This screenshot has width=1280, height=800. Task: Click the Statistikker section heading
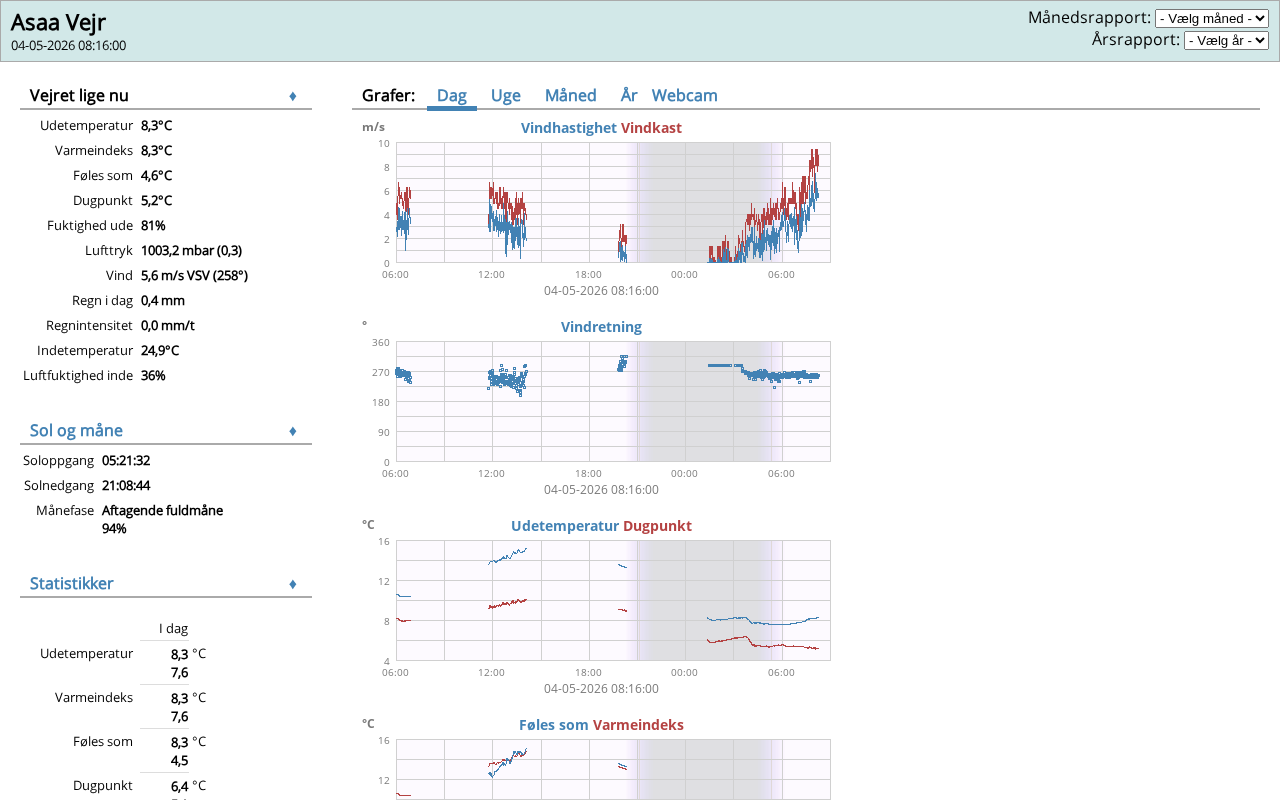71,584
